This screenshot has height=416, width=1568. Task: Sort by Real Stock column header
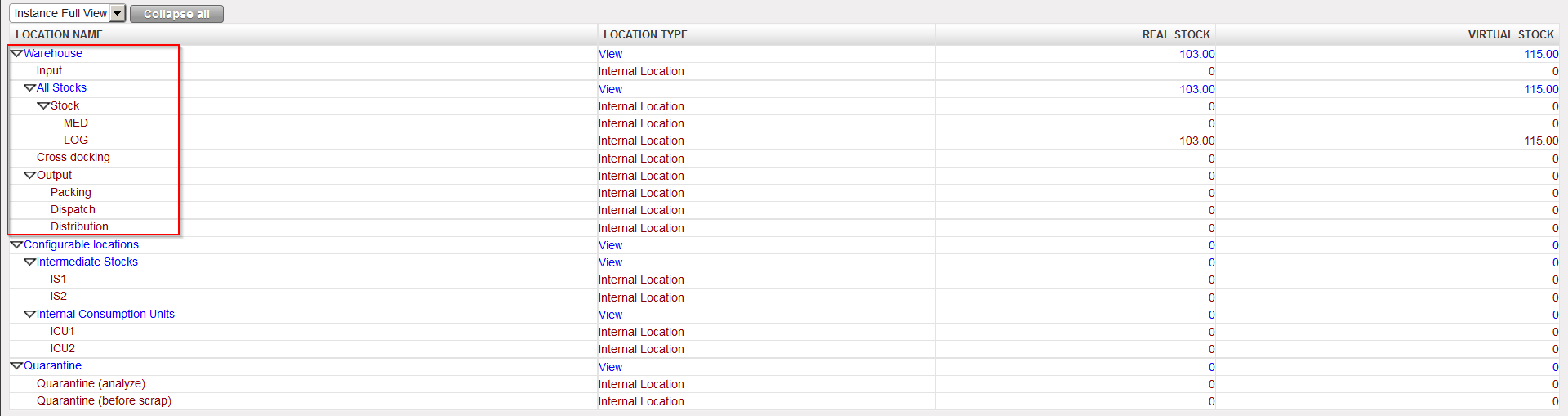click(x=1175, y=34)
